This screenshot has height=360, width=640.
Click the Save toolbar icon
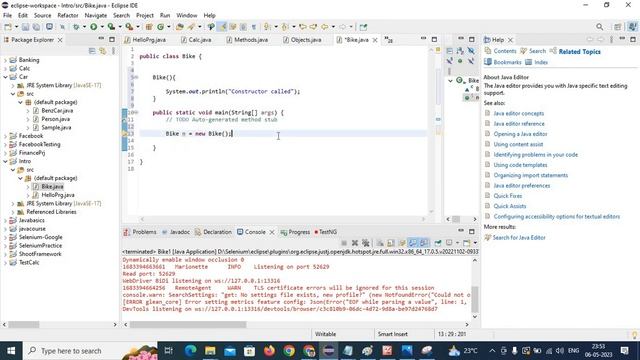pyautogui.click(x=25, y=27)
